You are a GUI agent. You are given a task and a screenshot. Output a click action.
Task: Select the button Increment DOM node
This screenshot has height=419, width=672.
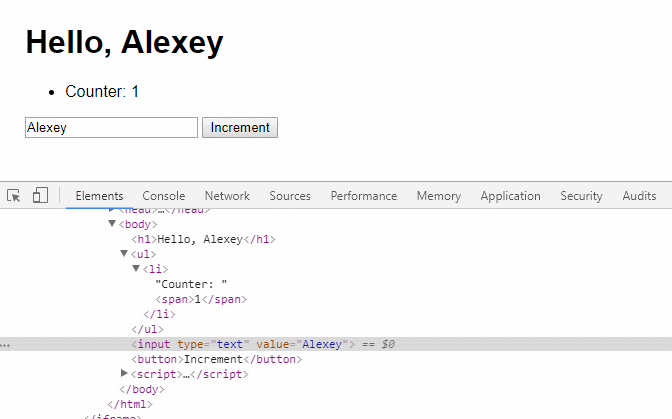(x=217, y=359)
